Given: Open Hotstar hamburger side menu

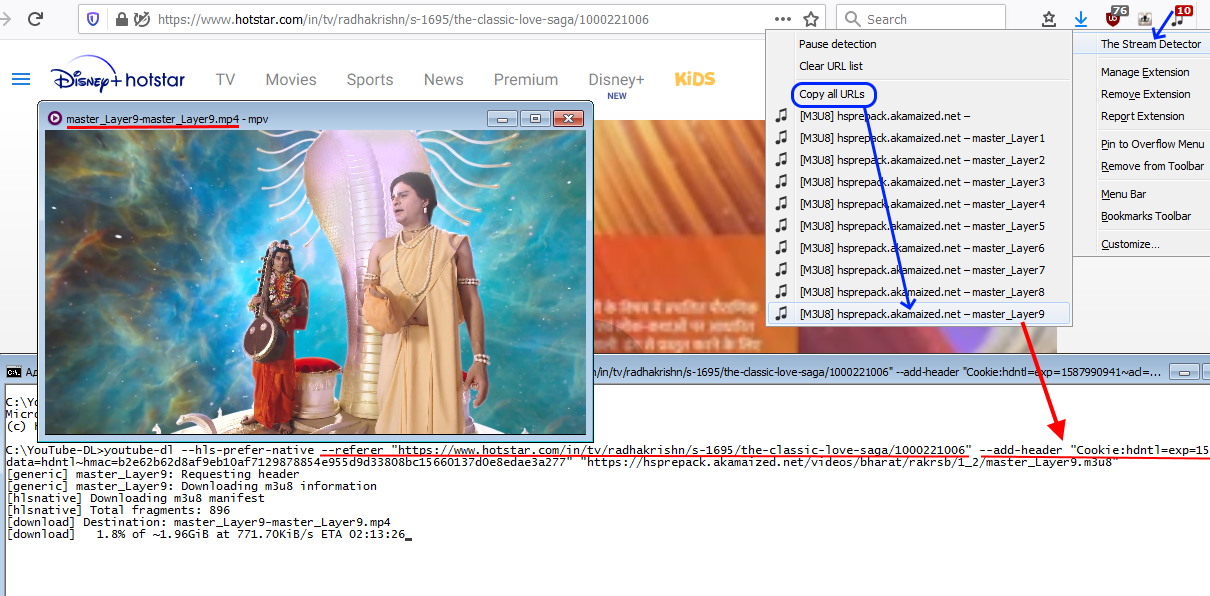Looking at the screenshot, I should tap(21, 79).
